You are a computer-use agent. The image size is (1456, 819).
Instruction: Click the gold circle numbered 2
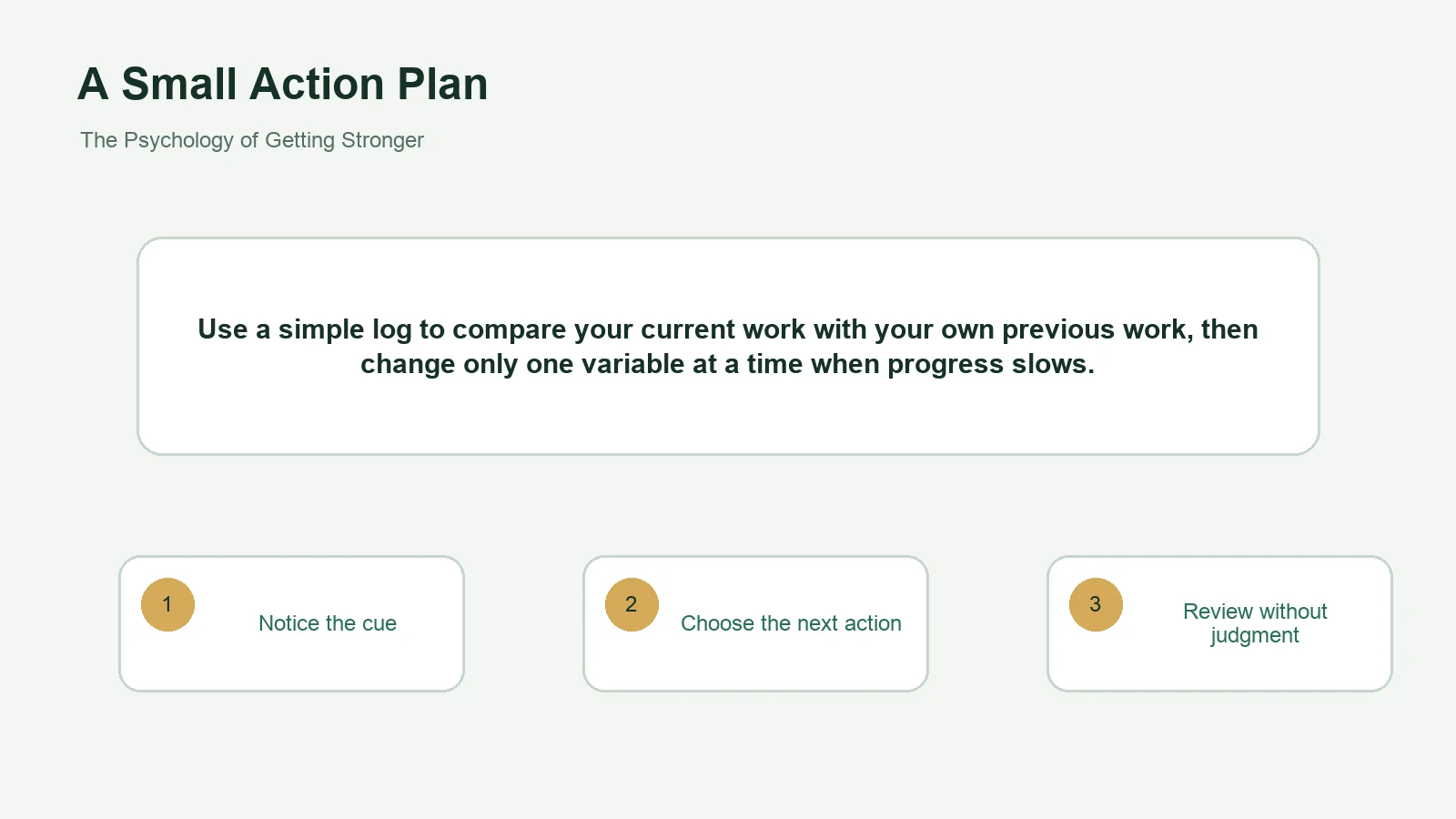(x=632, y=604)
